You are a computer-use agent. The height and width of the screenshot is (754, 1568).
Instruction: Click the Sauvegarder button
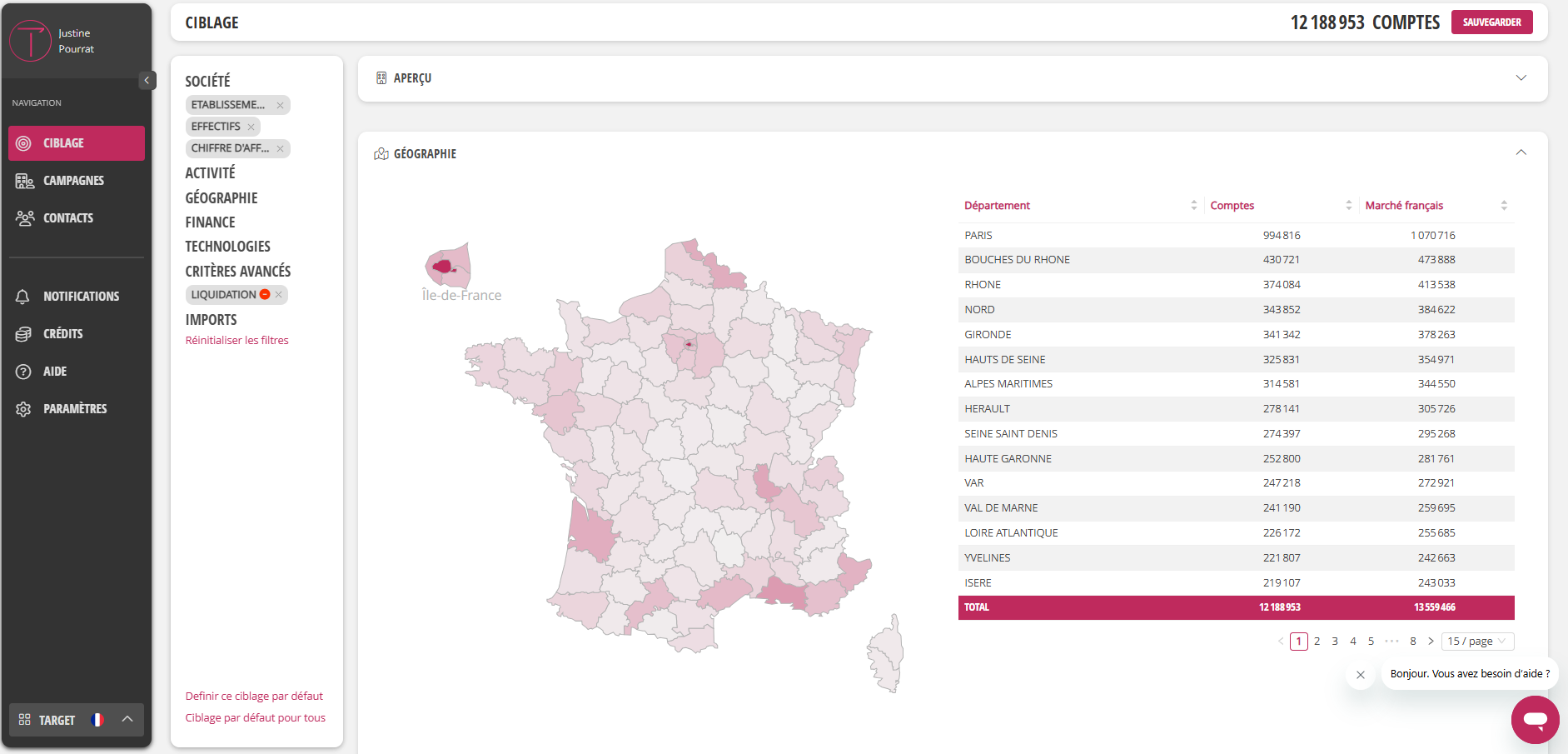coord(1491,22)
